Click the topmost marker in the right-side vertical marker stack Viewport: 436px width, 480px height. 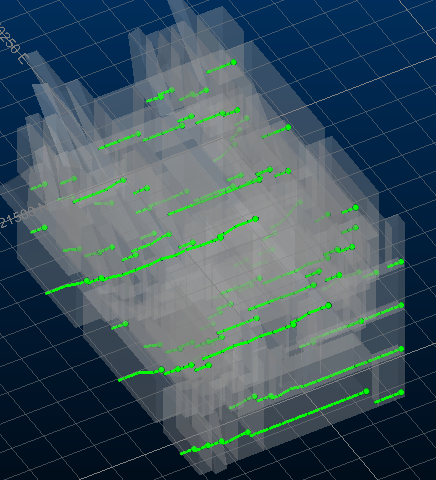tap(356, 208)
